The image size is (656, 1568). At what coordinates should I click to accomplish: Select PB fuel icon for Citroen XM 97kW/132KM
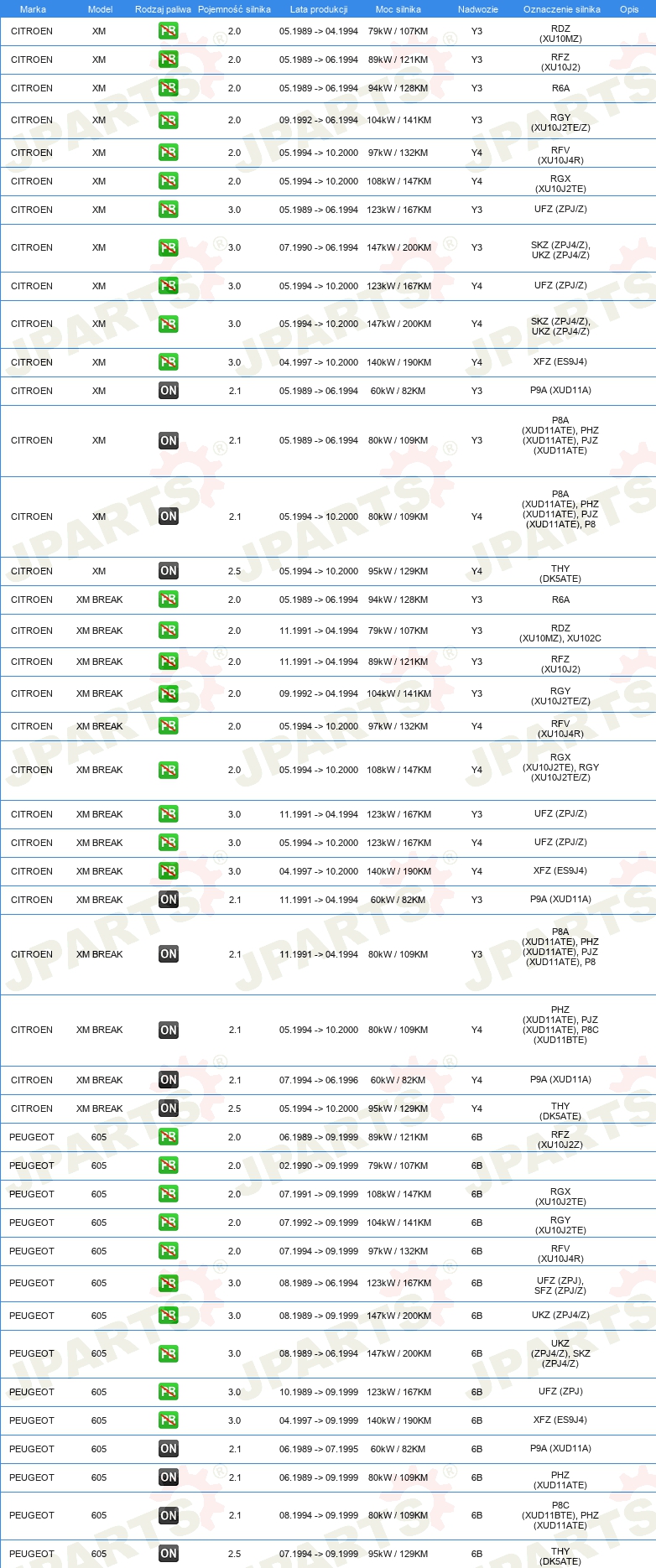169,153
